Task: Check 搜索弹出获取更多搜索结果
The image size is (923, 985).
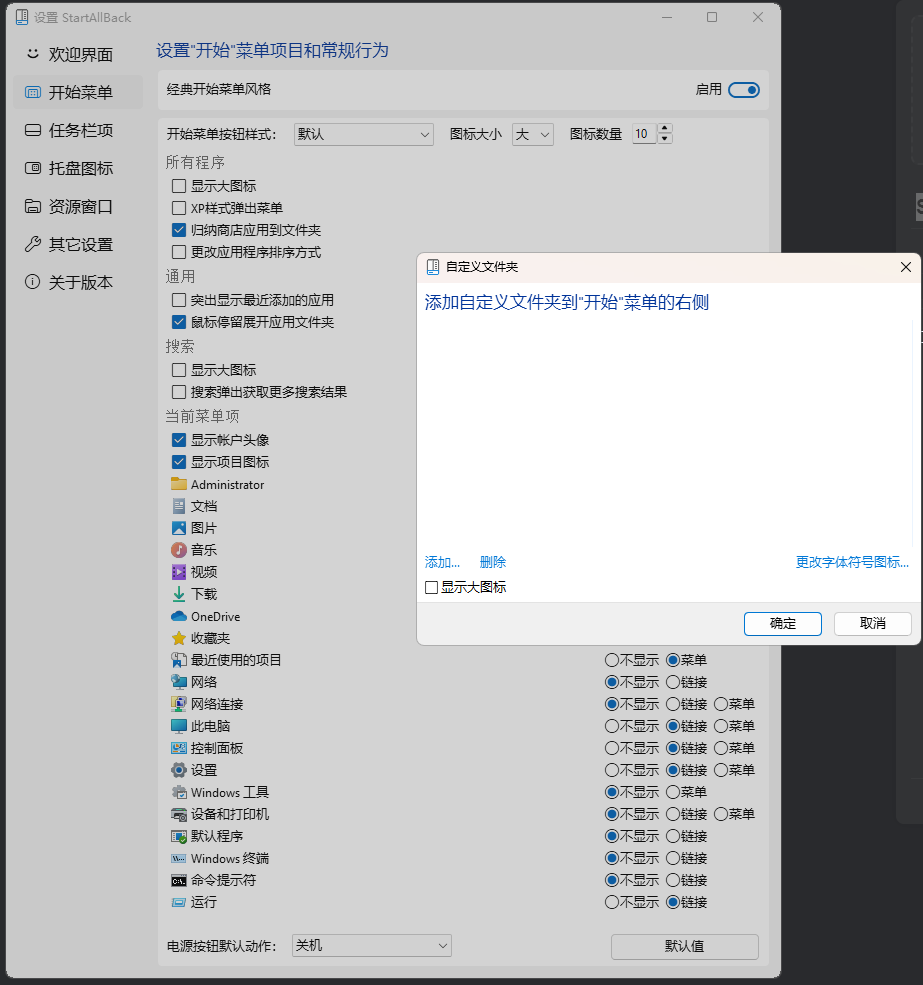Action: click(179, 392)
